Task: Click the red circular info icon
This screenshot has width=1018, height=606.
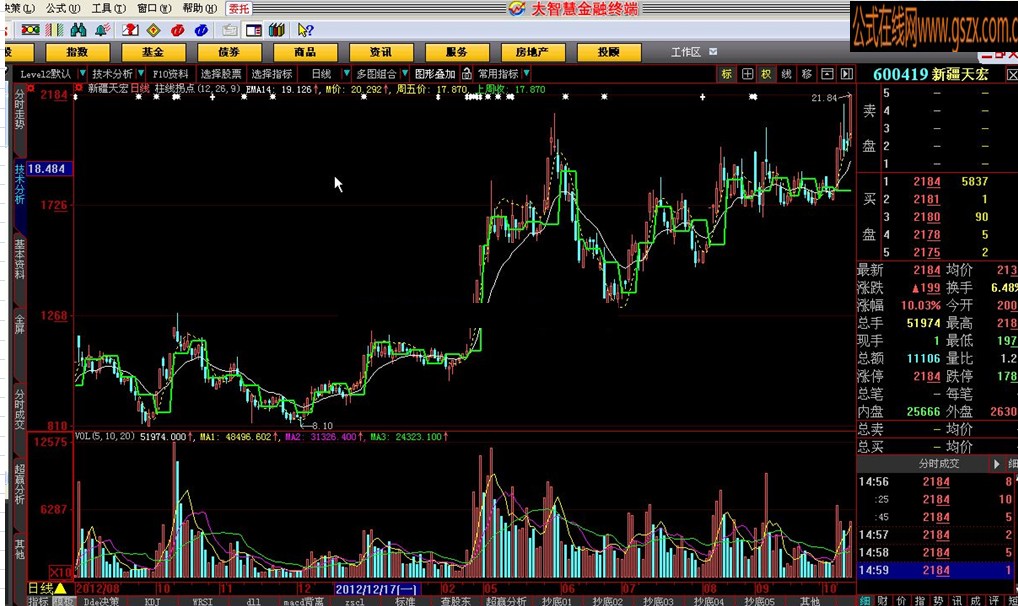Action: (x=177, y=30)
